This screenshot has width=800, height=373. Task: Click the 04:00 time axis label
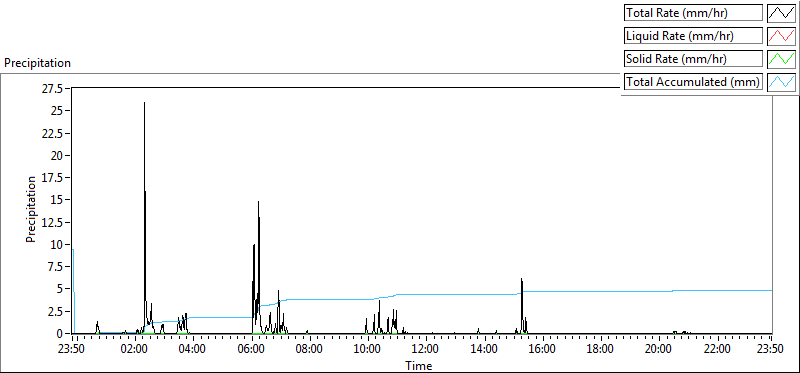pos(193,350)
